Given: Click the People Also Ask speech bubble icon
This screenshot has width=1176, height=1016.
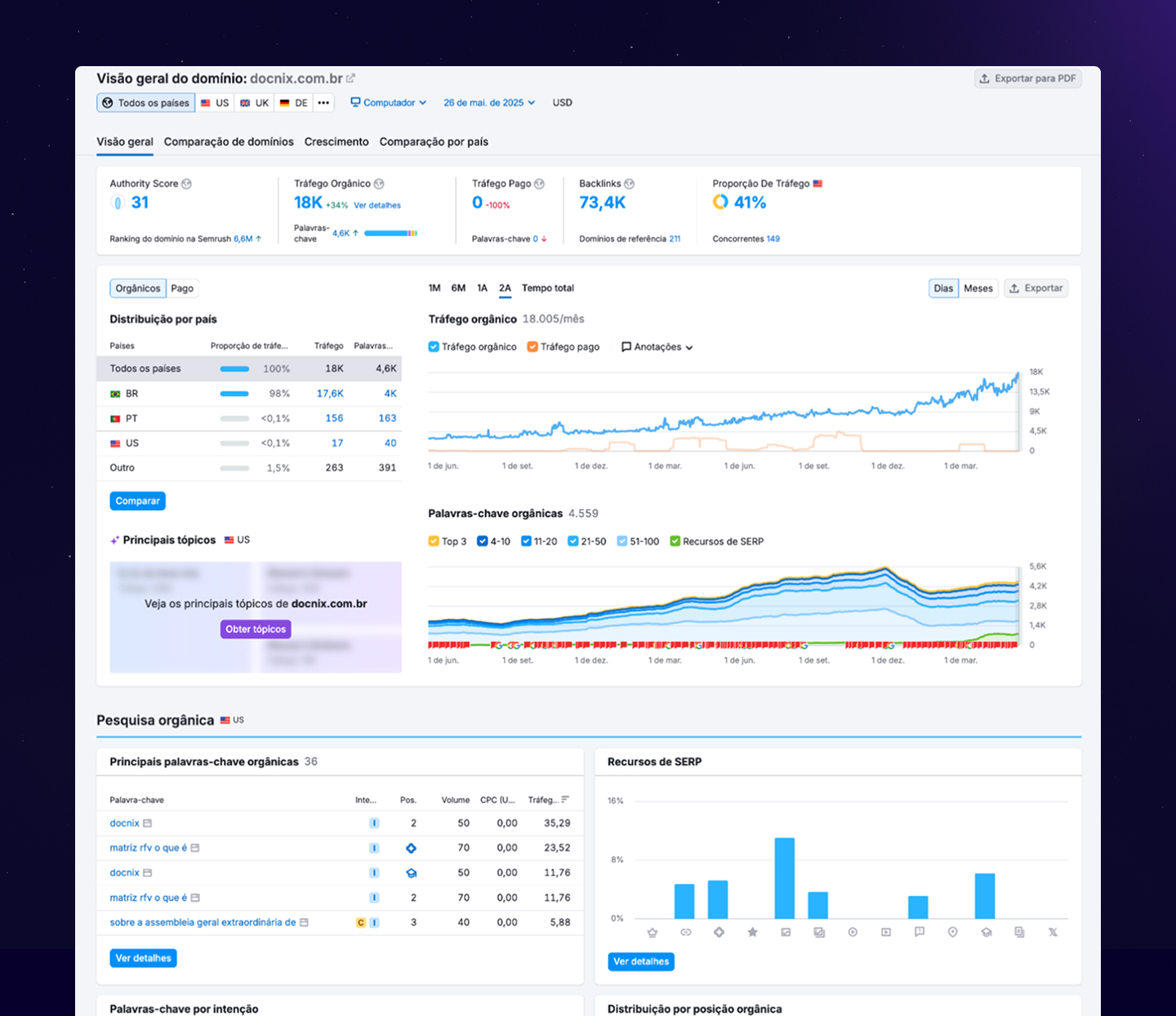Looking at the screenshot, I should (920, 932).
